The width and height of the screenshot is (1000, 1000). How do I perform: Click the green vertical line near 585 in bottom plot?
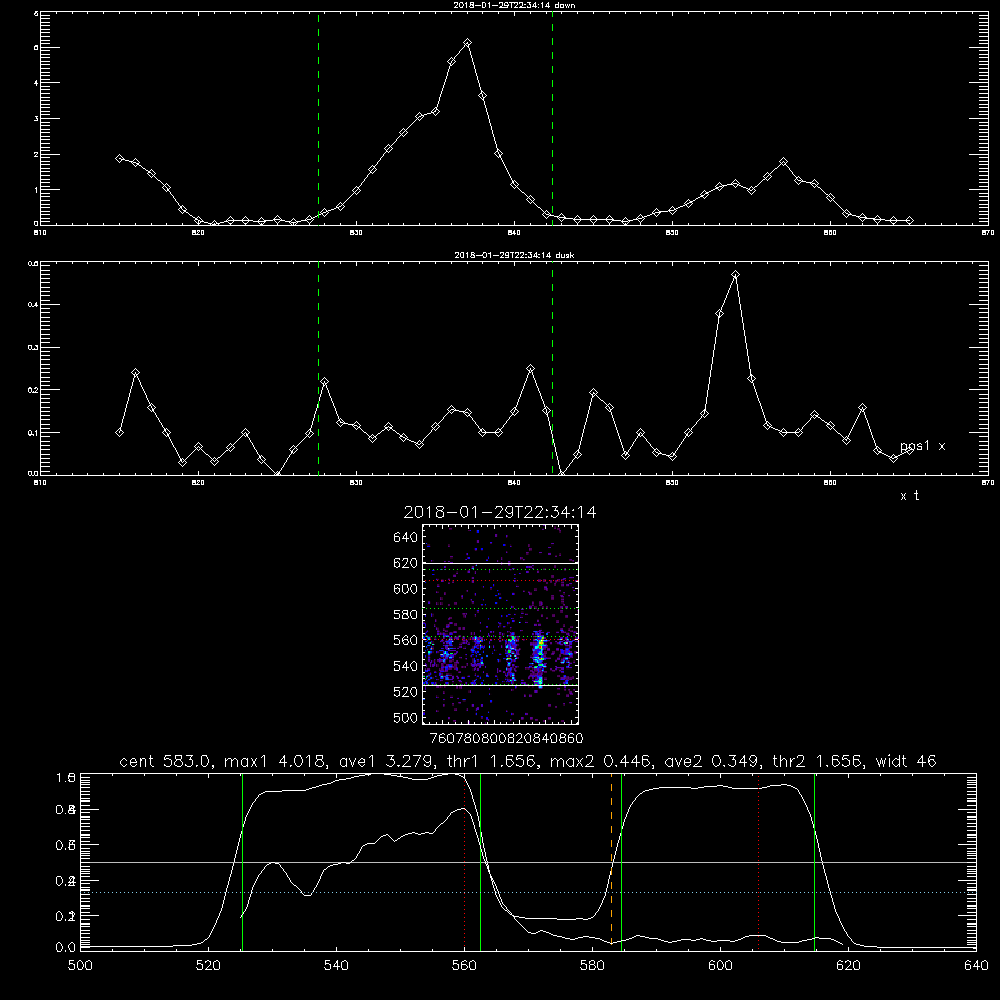pos(621,861)
